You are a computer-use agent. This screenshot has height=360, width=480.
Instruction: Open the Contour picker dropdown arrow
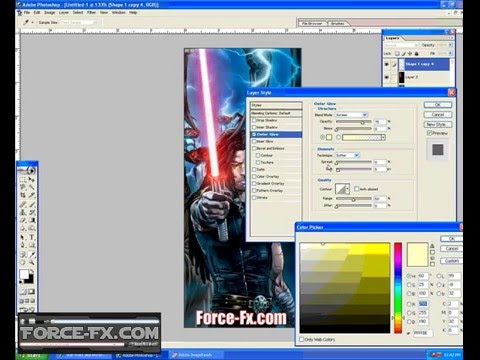[x=348, y=189]
